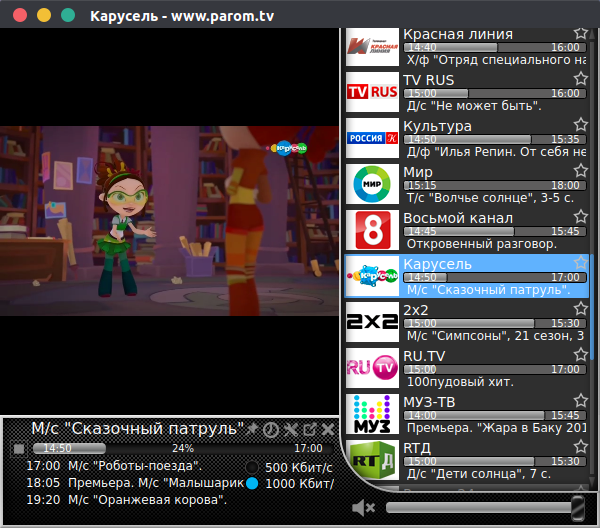The height and width of the screenshot is (528, 600).
Task: Click the green RT Д logo
Action: click(372, 460)
